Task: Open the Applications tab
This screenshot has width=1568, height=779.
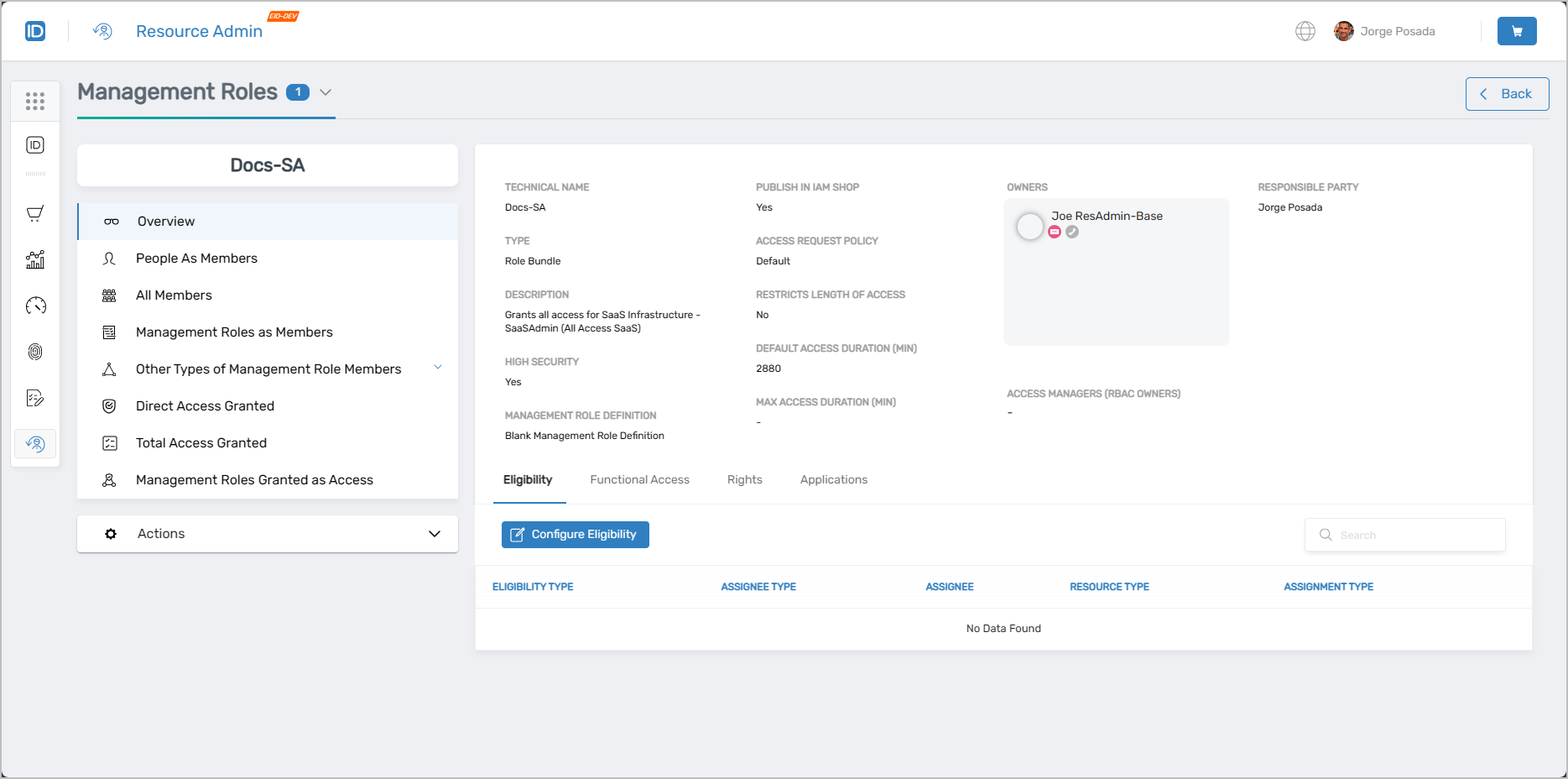Action: point(833,479)
